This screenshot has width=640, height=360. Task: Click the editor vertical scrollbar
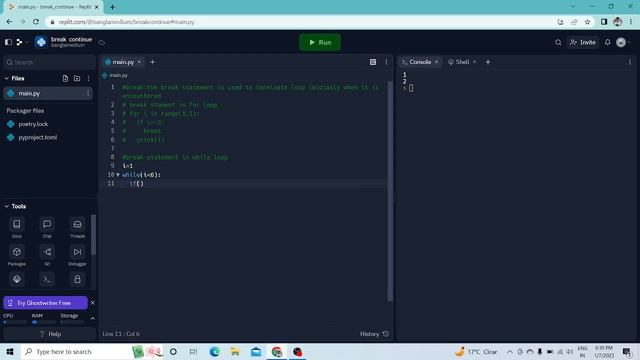click(x=390, y=192)
